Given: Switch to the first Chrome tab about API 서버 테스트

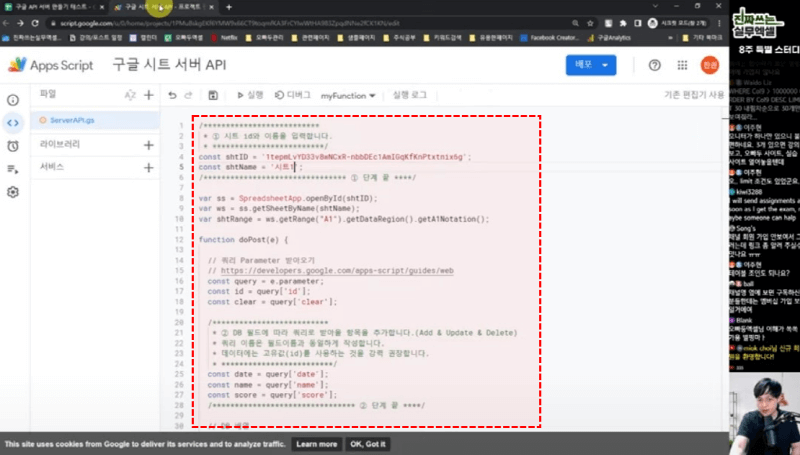Looking at the screenshot, I should 54,7.
